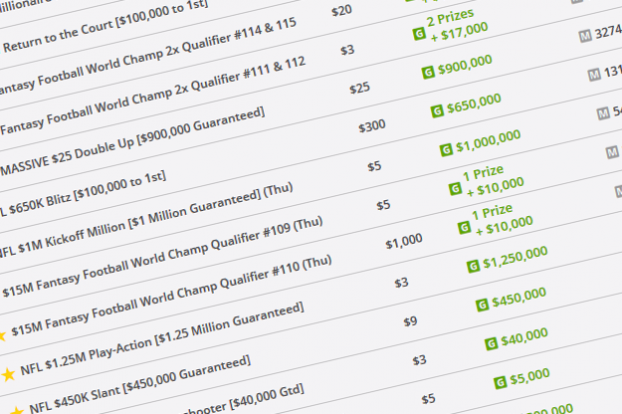622x414 pixels.
Task: Click the $900,000 prize amount
Action: coord(465,65)
